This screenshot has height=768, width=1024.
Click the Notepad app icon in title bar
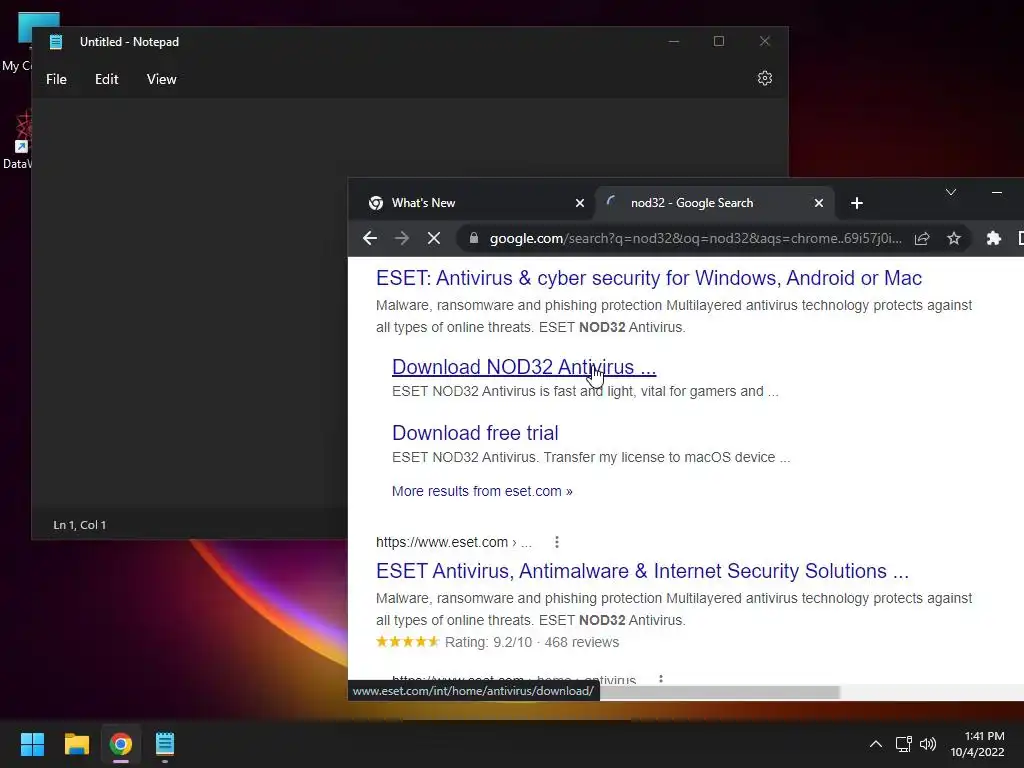[56, 42]
